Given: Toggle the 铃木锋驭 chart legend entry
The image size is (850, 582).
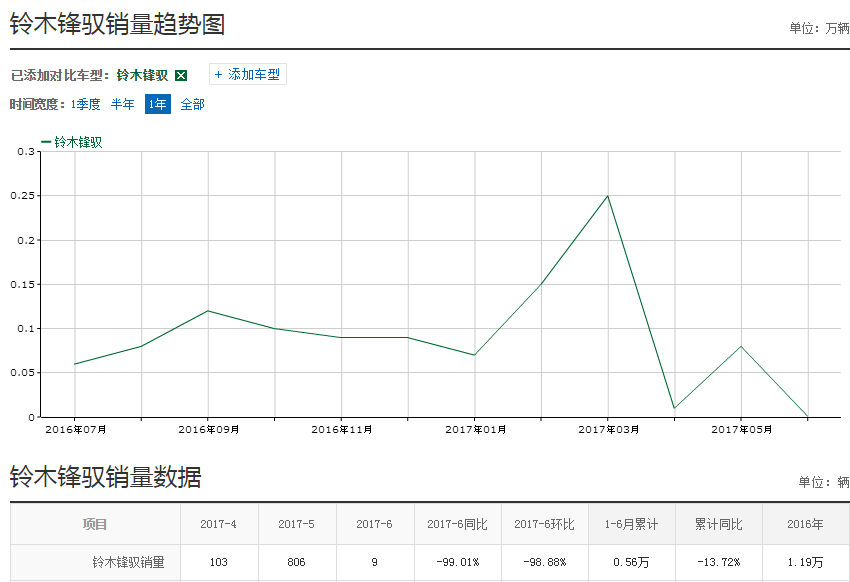Looking at the screenshot, I should pyautogui.click(x=72, y=142).
